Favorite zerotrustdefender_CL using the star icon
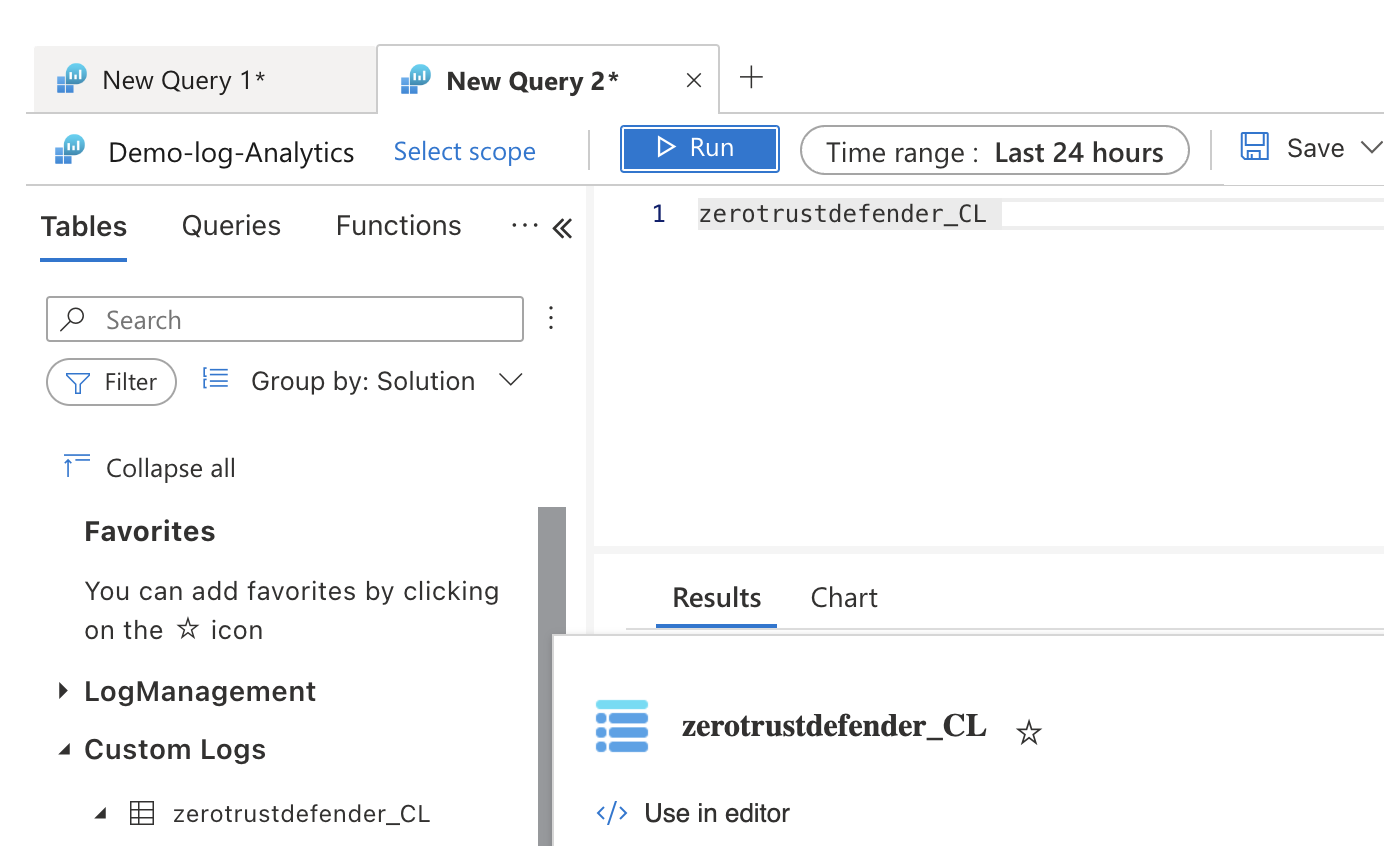The width and height of the screenshot is (1384, 846). pyautogui.click(x=1028, y=733)
